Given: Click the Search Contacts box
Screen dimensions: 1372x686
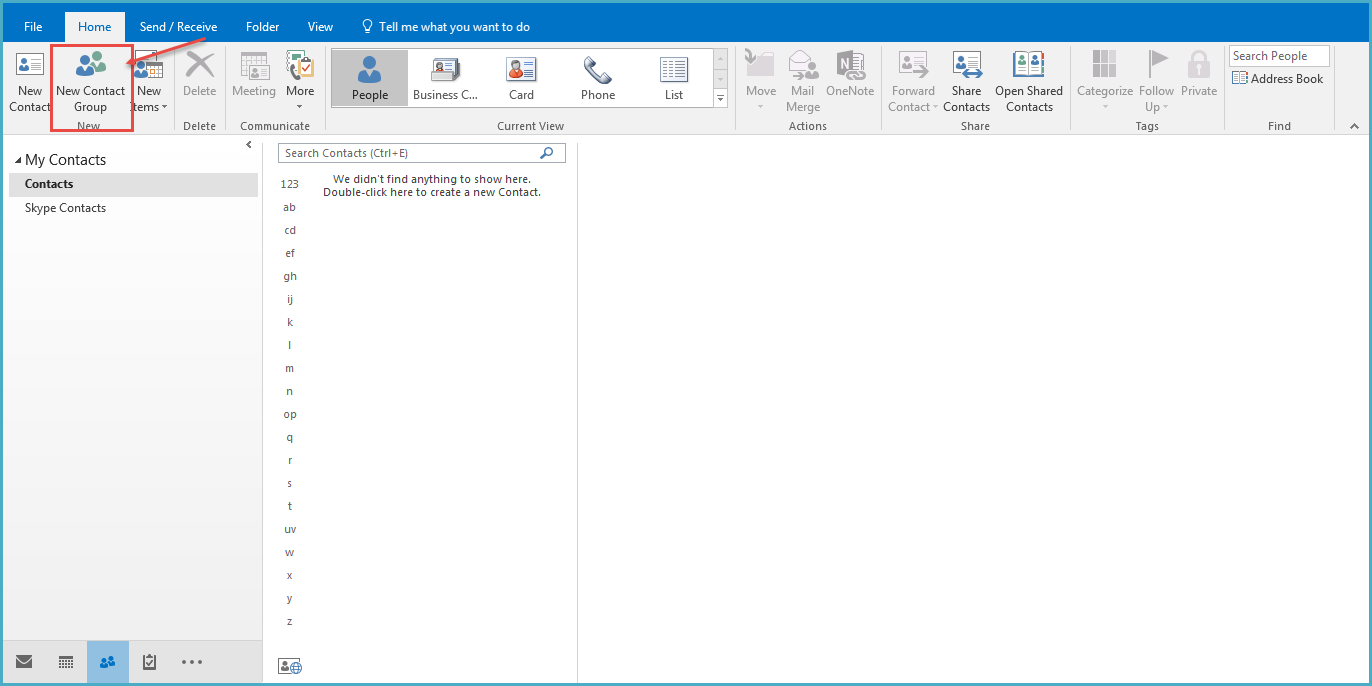Looking at the screenshot, I should pos(421,153).
